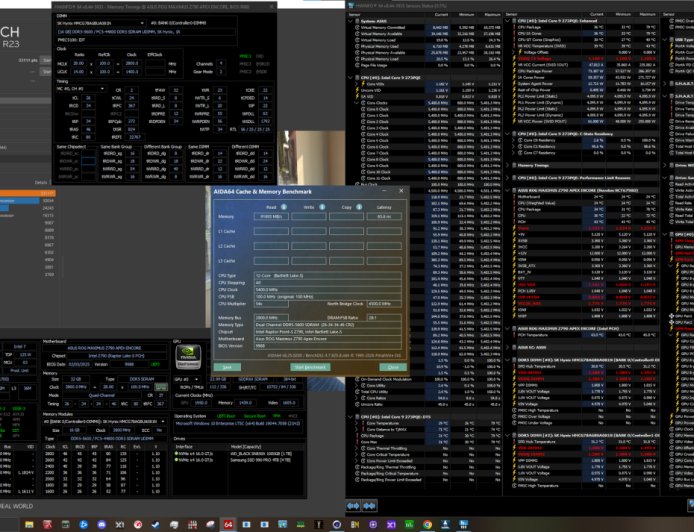Click the Samsung SSD 990 PRO drive row
The width and height of the screenshot is (694, 532).
[x=239, y=460]
